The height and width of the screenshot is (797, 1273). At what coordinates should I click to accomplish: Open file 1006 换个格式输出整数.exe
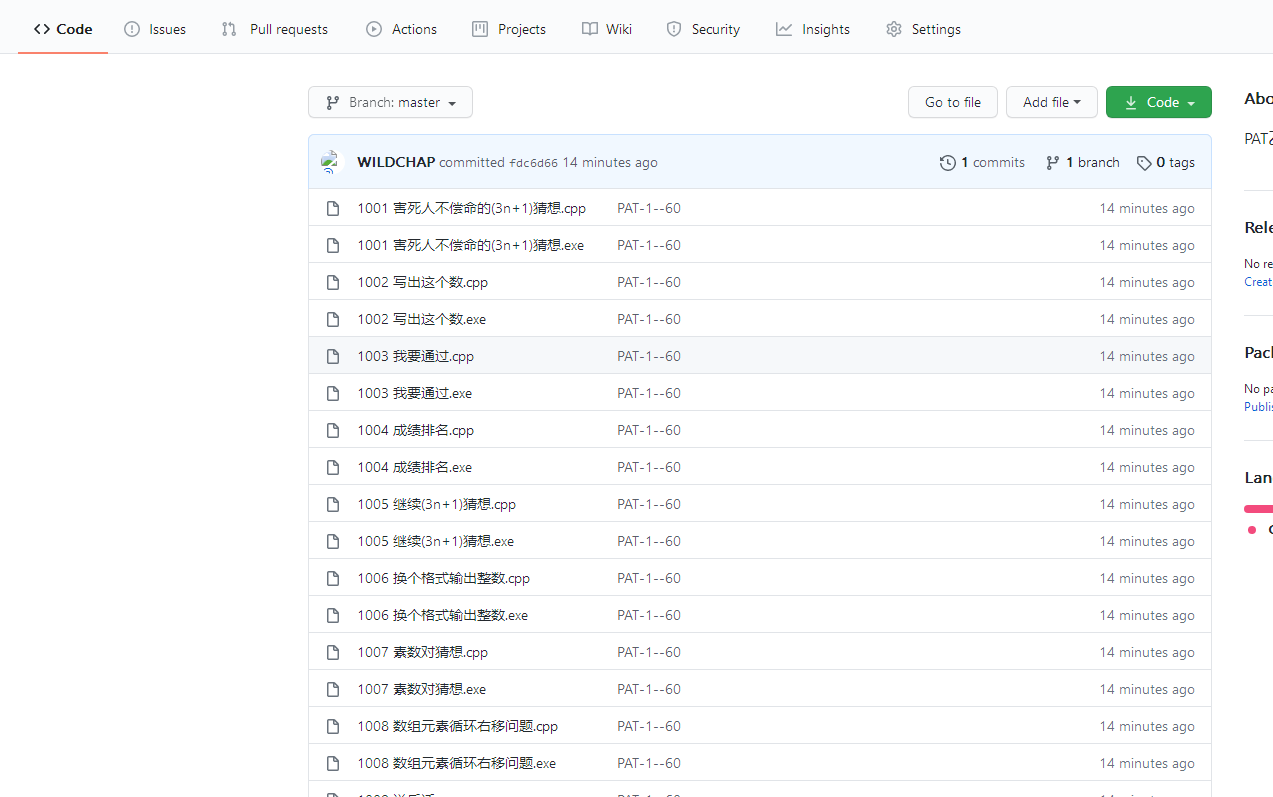pos(442,615)
